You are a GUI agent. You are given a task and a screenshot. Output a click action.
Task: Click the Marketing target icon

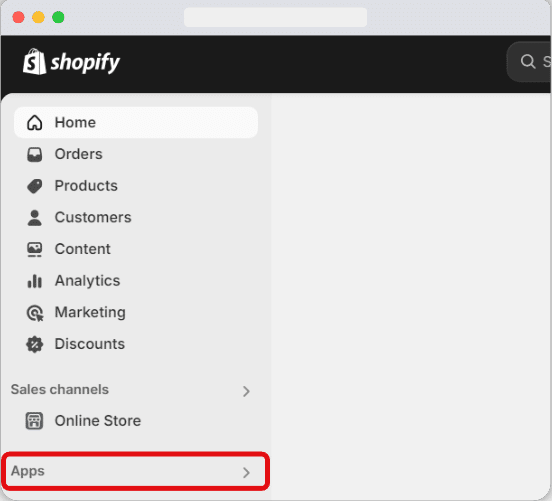35,313
